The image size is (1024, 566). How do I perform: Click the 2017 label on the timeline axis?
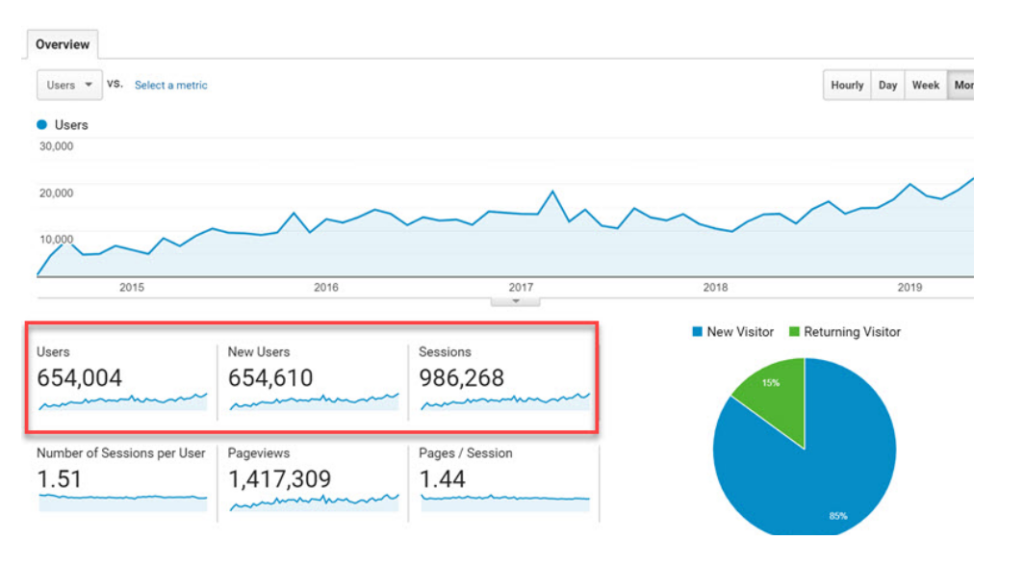point(521,287)
